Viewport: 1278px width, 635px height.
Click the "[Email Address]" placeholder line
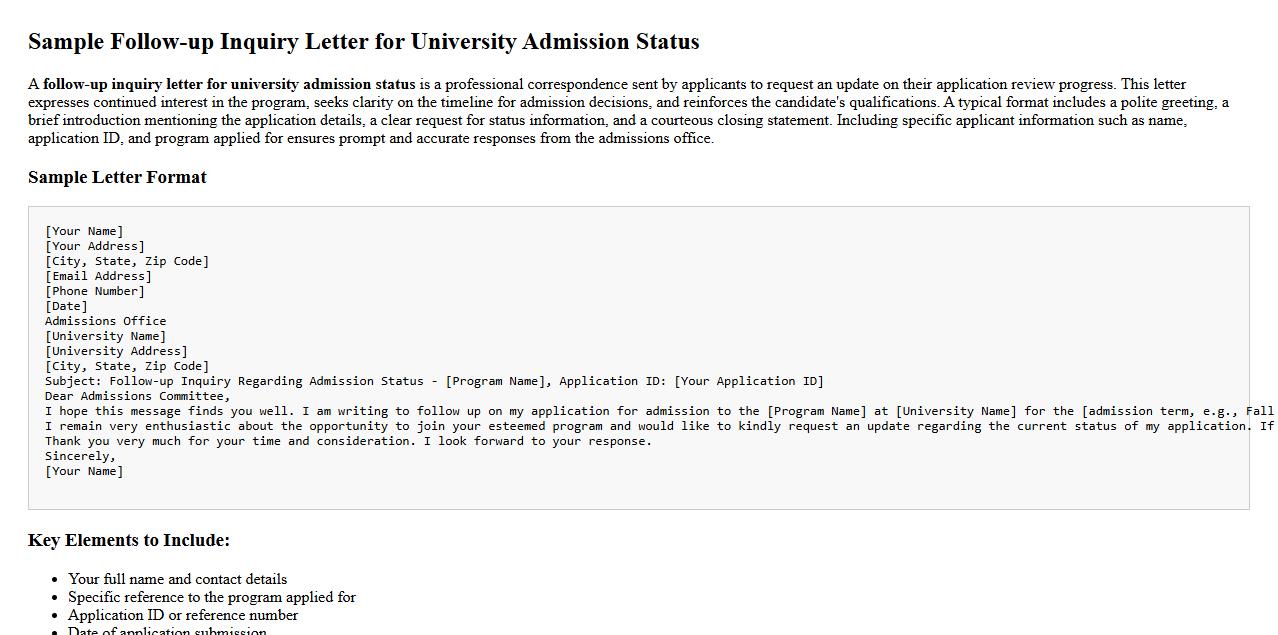click(x=98, y=276)
